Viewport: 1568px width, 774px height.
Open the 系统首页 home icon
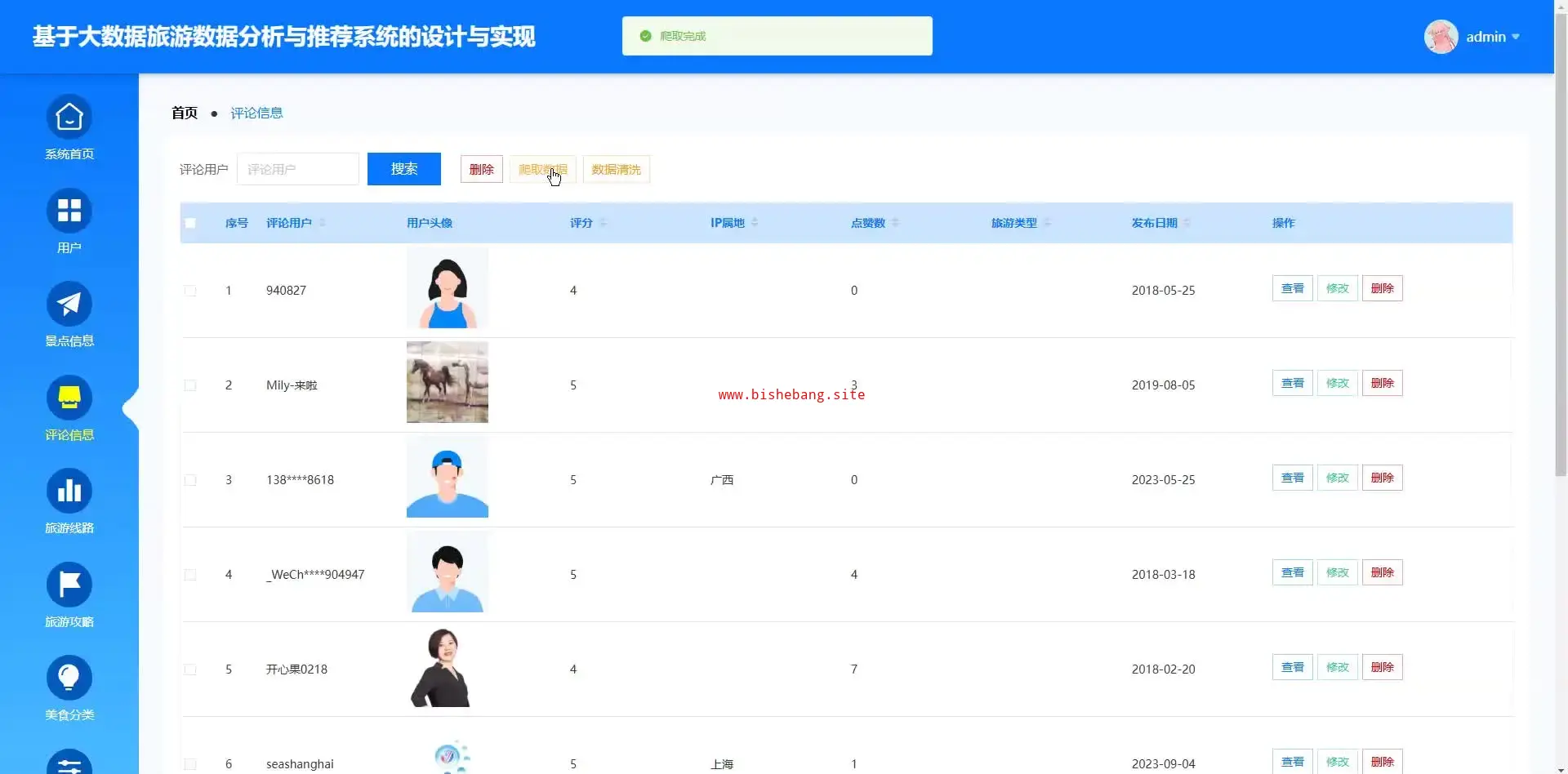pyautogui.click(x=69, y=118)
